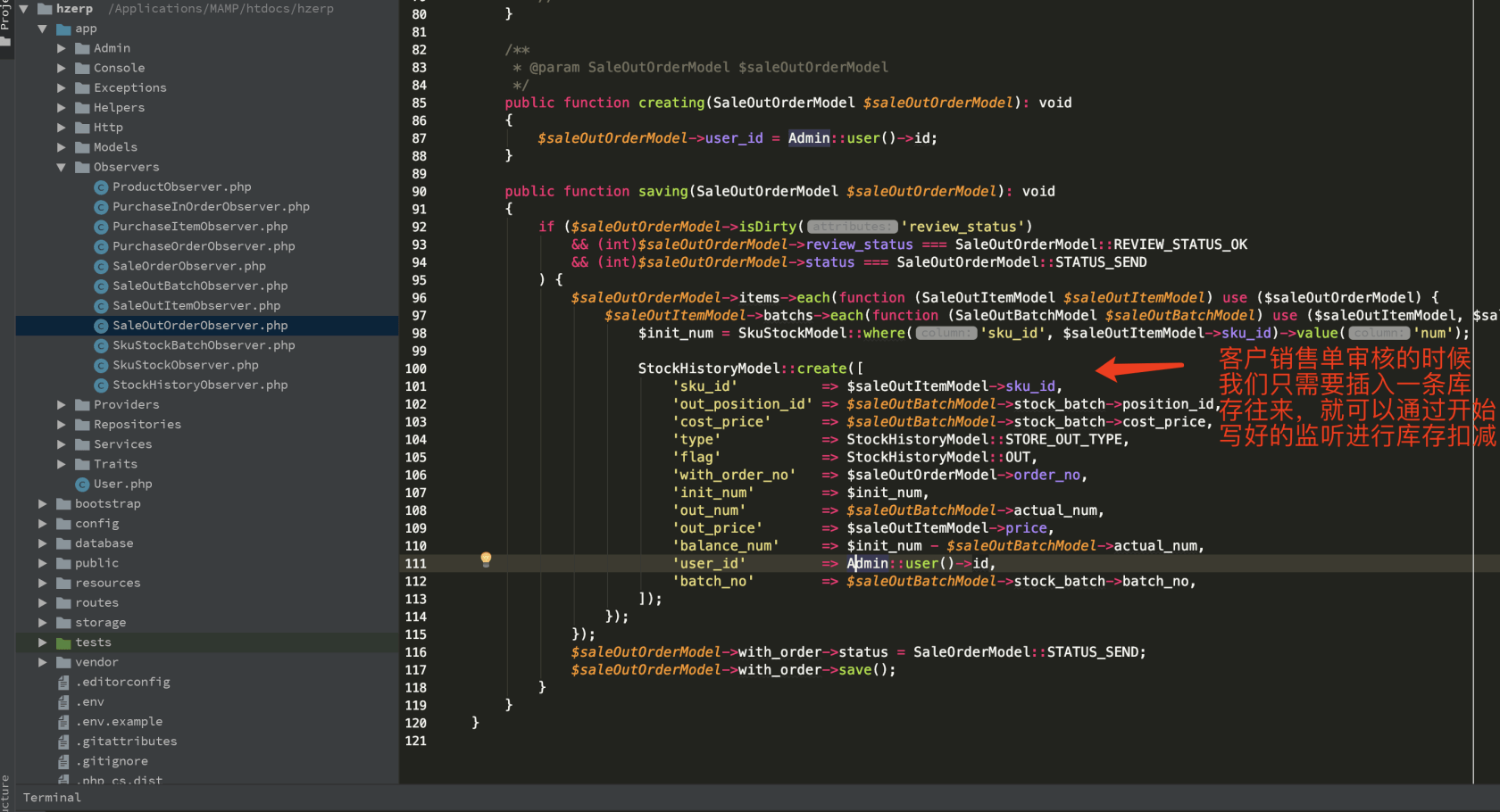The height and width of the screenshot is (812, 1500).
Task: Select the routes folder
Action: tap(97, 603)
